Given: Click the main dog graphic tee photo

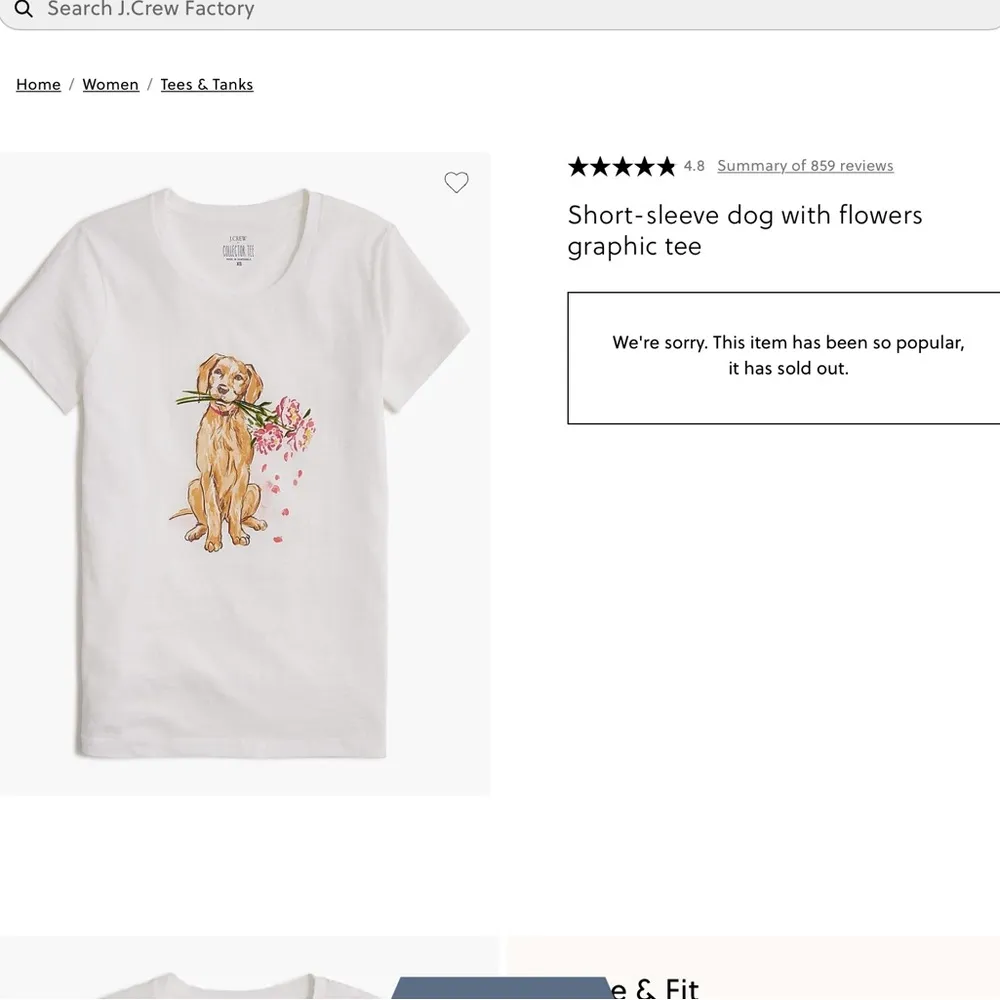Looking at the screenshot, I should (245, 470).
